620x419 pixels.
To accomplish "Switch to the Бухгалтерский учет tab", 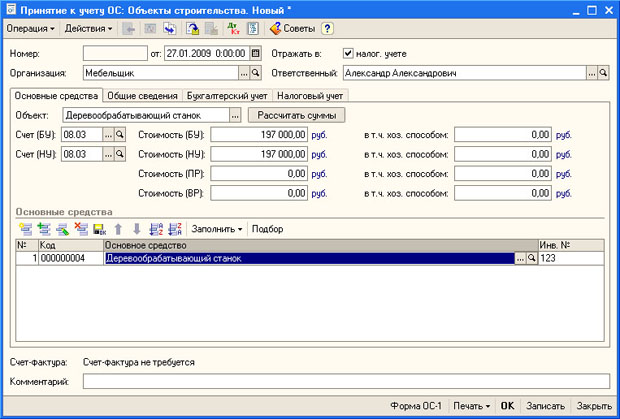I will click(227, 96).
